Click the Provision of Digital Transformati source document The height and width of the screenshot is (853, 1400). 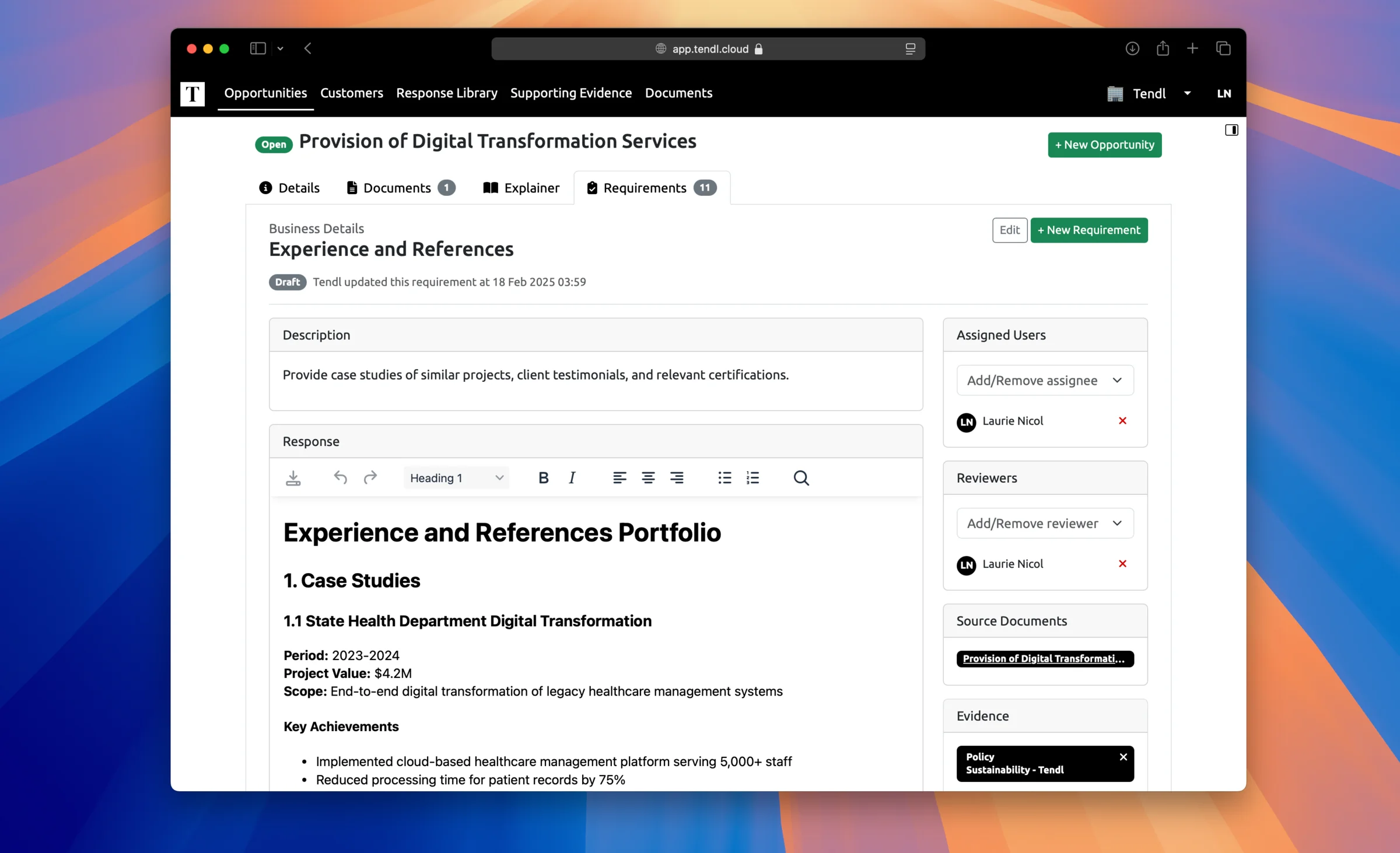click(x=1045, y=658)
